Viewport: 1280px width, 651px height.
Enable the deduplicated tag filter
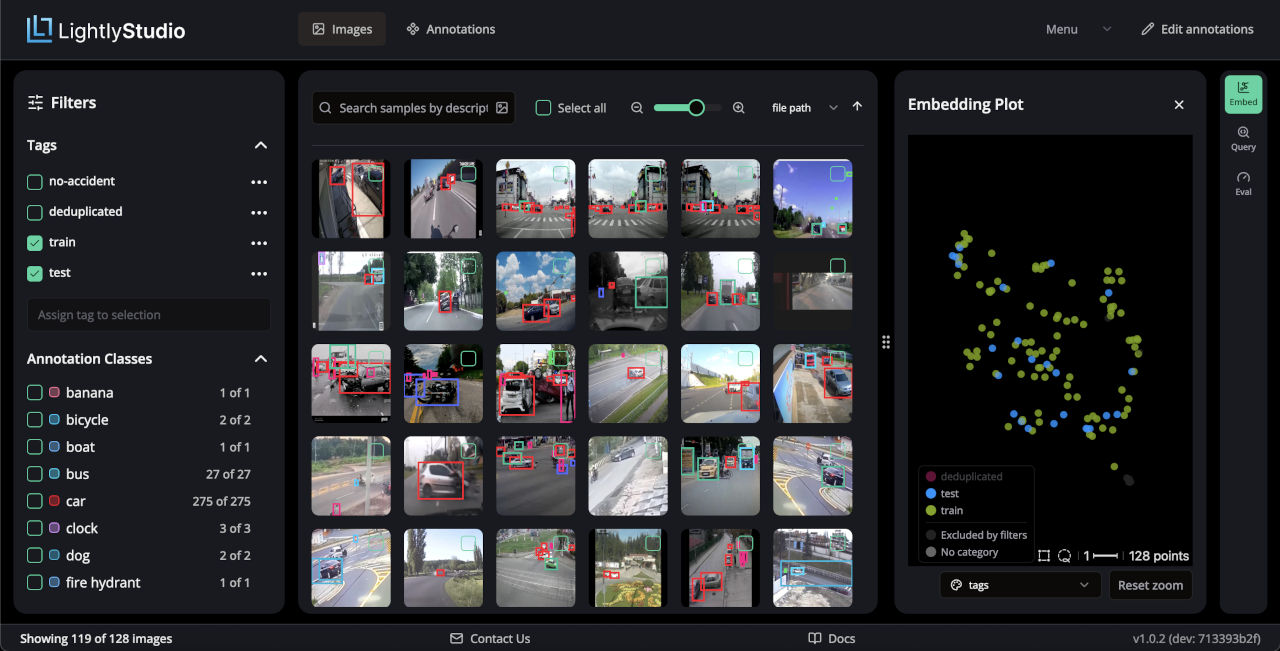[x=35, y=212]
